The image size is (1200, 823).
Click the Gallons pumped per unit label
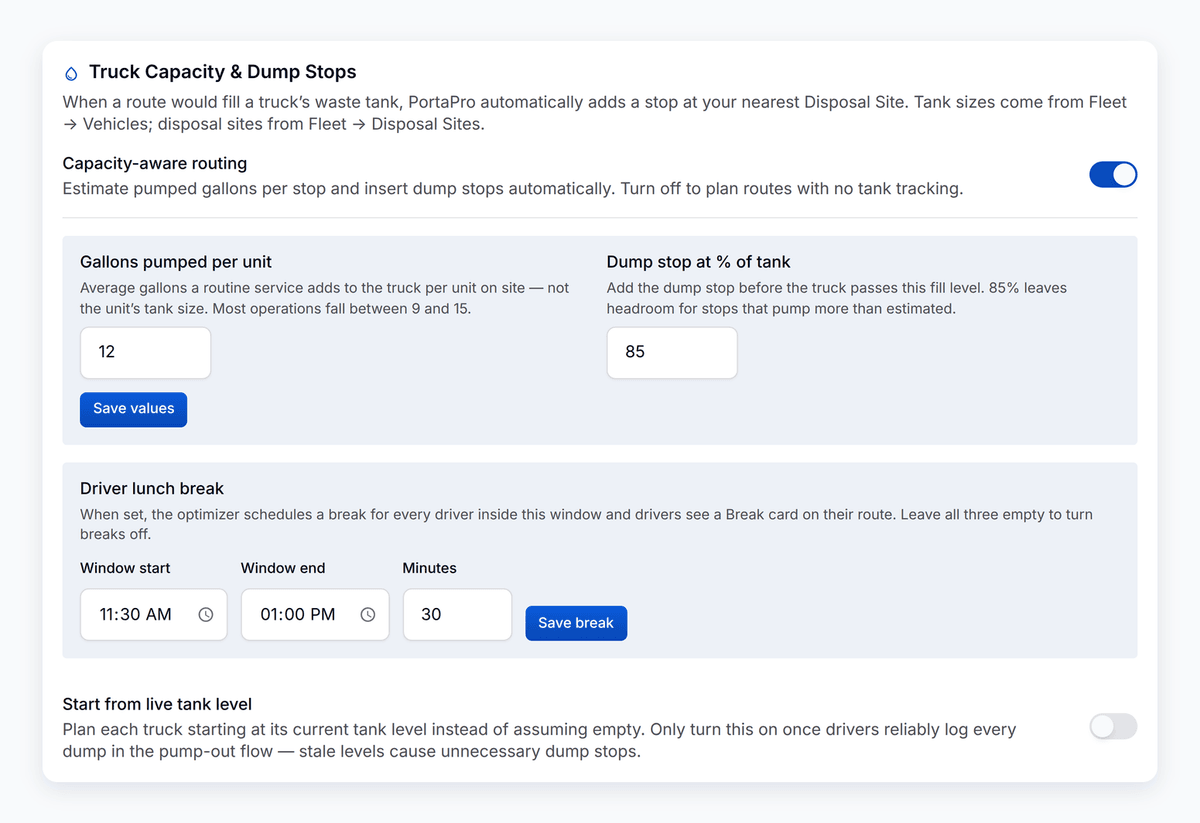176,262
